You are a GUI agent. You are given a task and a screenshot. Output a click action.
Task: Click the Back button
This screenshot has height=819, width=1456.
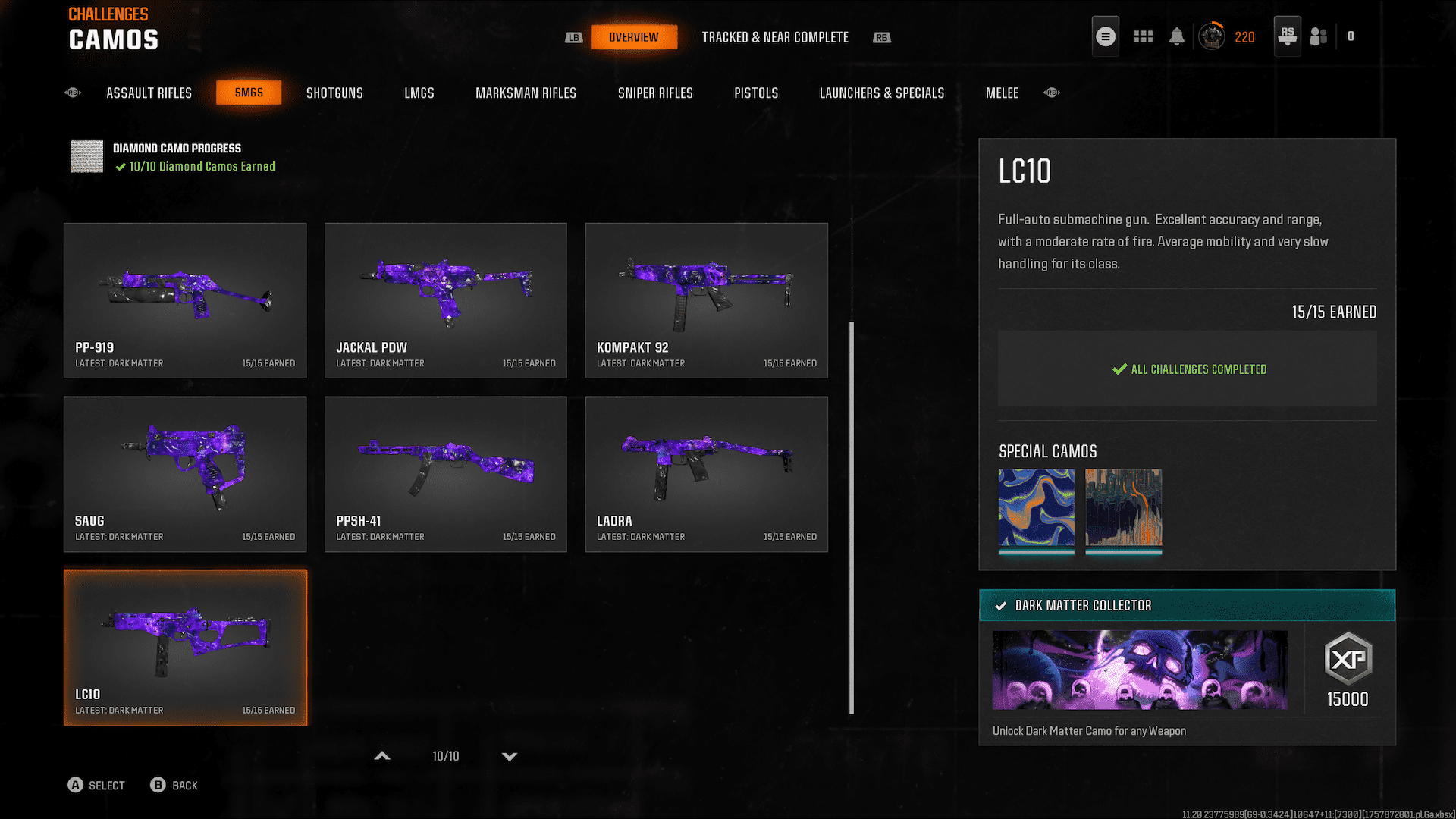click(174, 786)
